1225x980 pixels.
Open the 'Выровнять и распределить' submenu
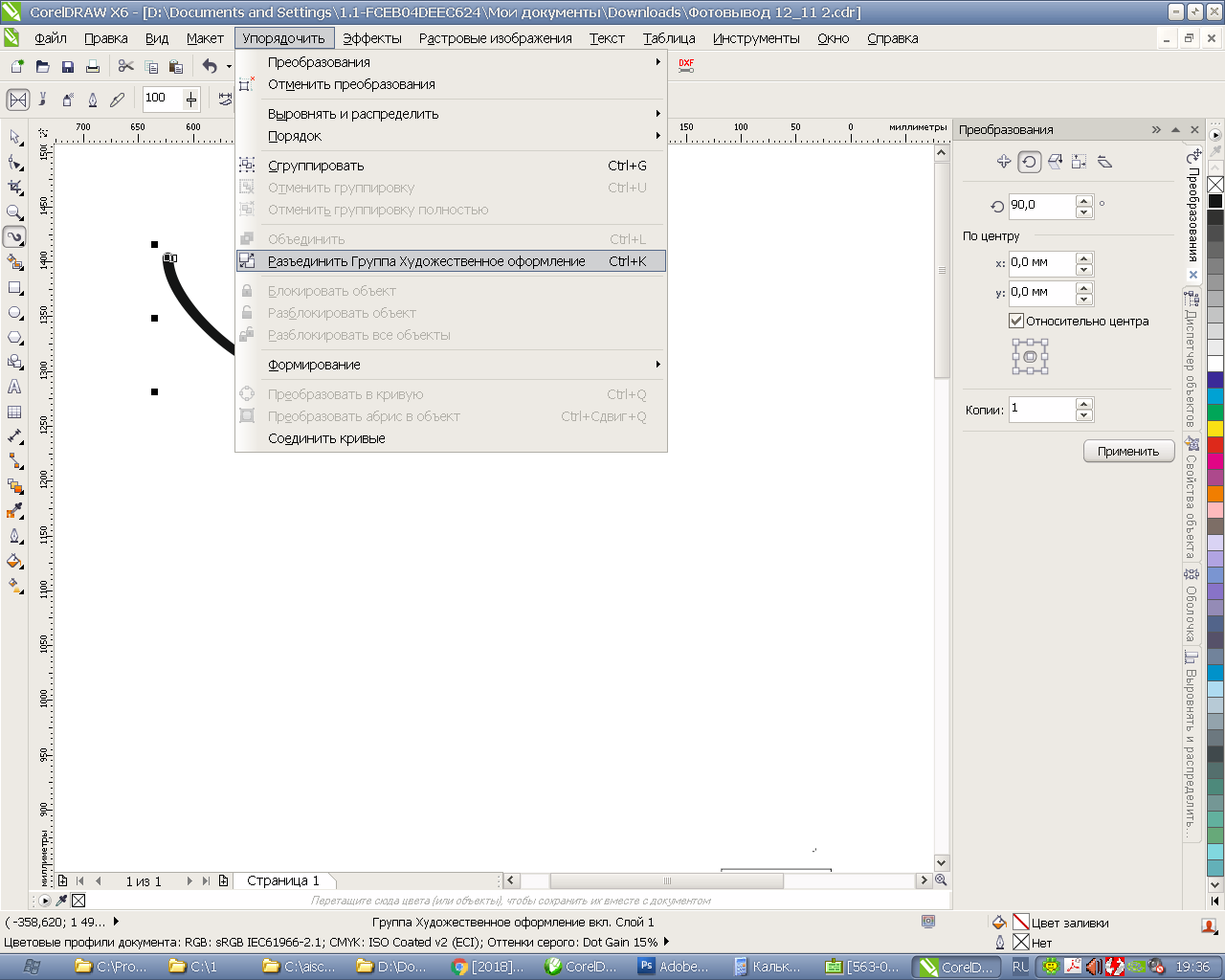pos(451,114)
